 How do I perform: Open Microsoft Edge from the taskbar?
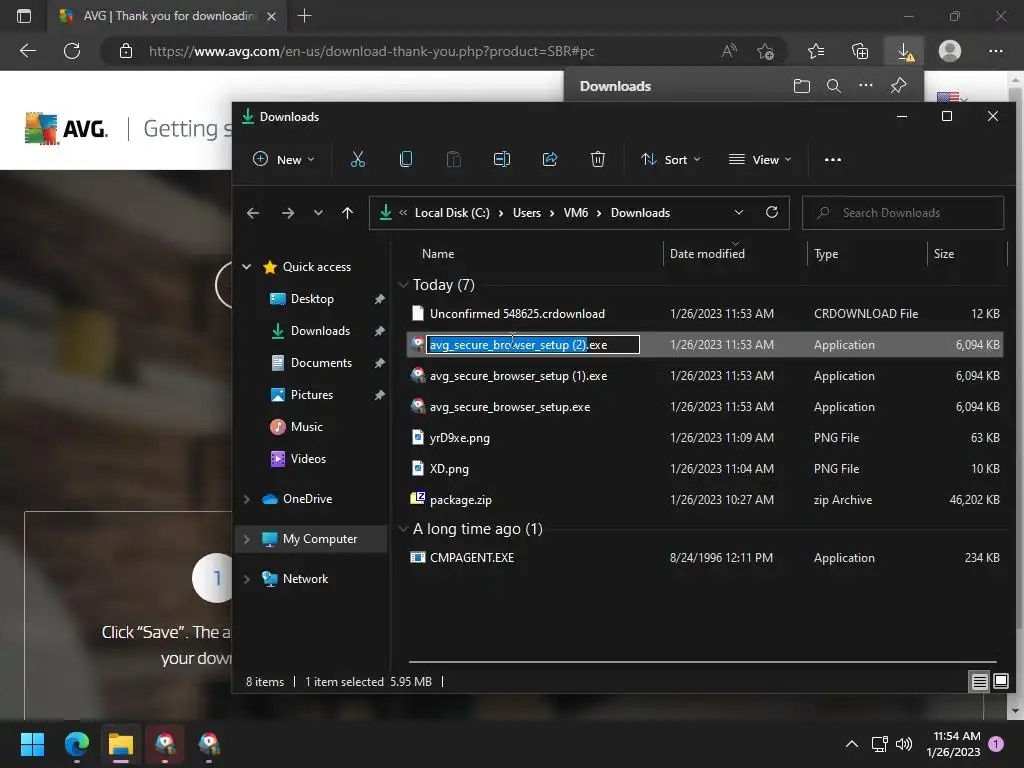[x=76, y=744]
